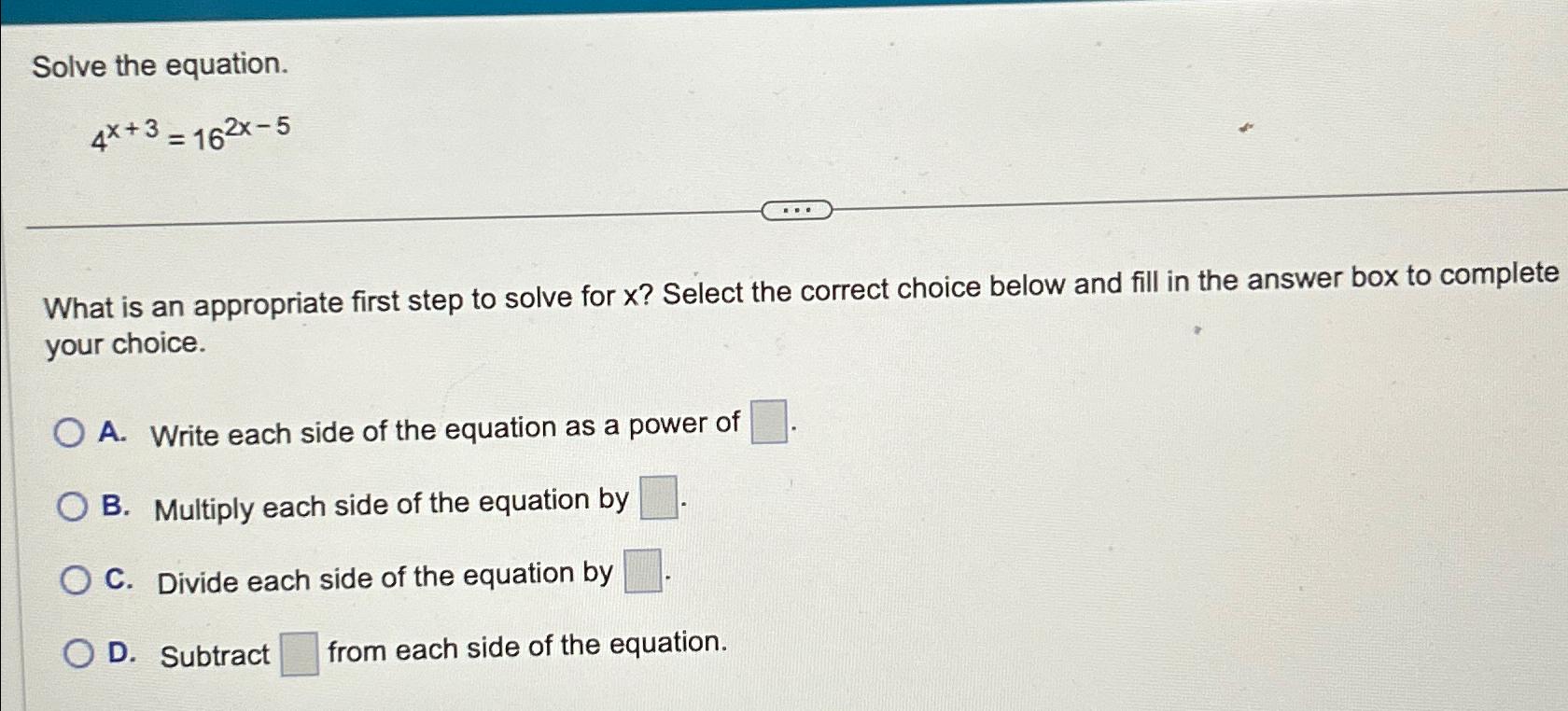Click the cursor arrow marker near the equation
1568x711 pixels.
pos(1247,129)
